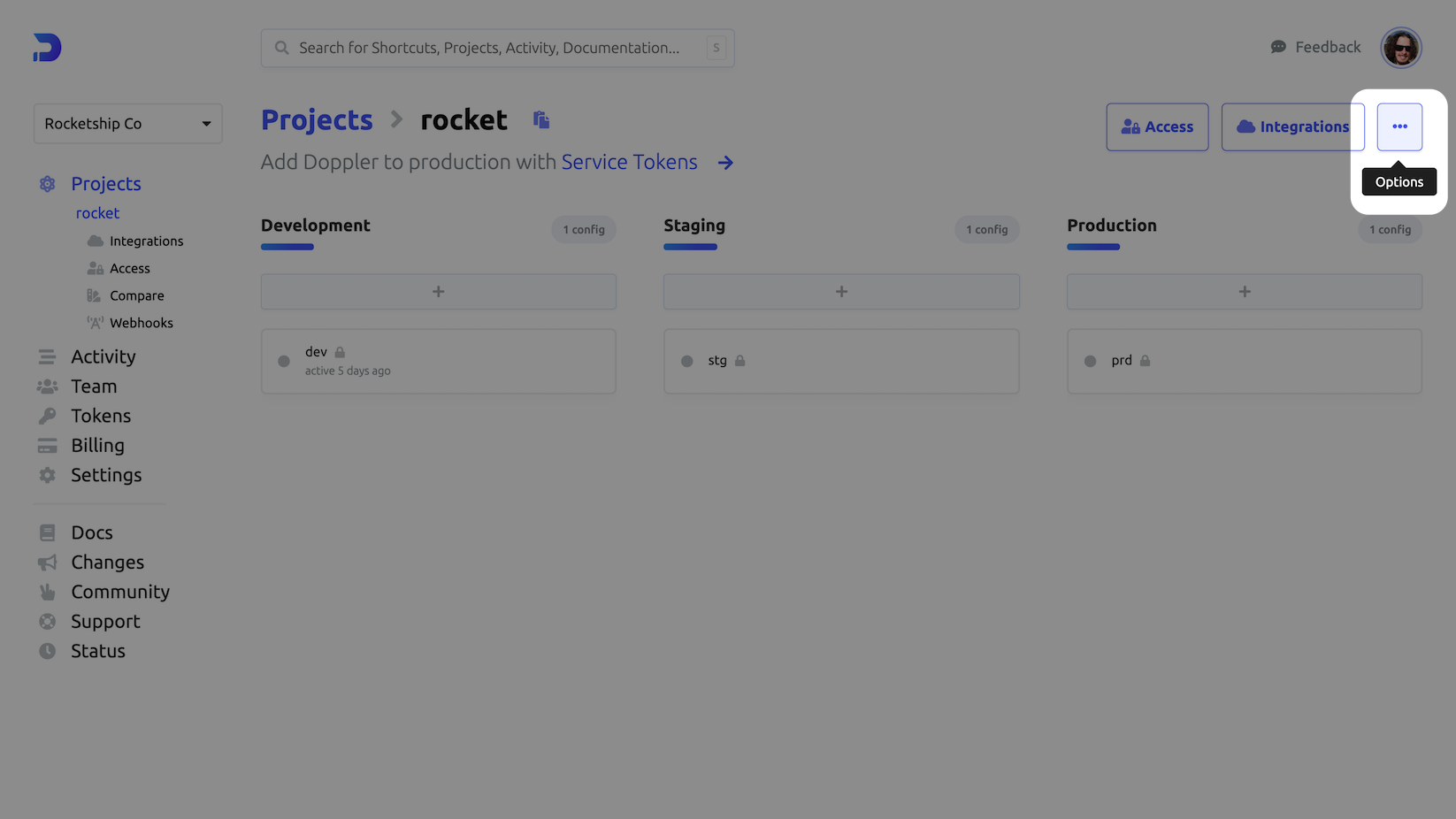
Task: Click the Webhooks antenna icon
Action: [x=95, y=323]
